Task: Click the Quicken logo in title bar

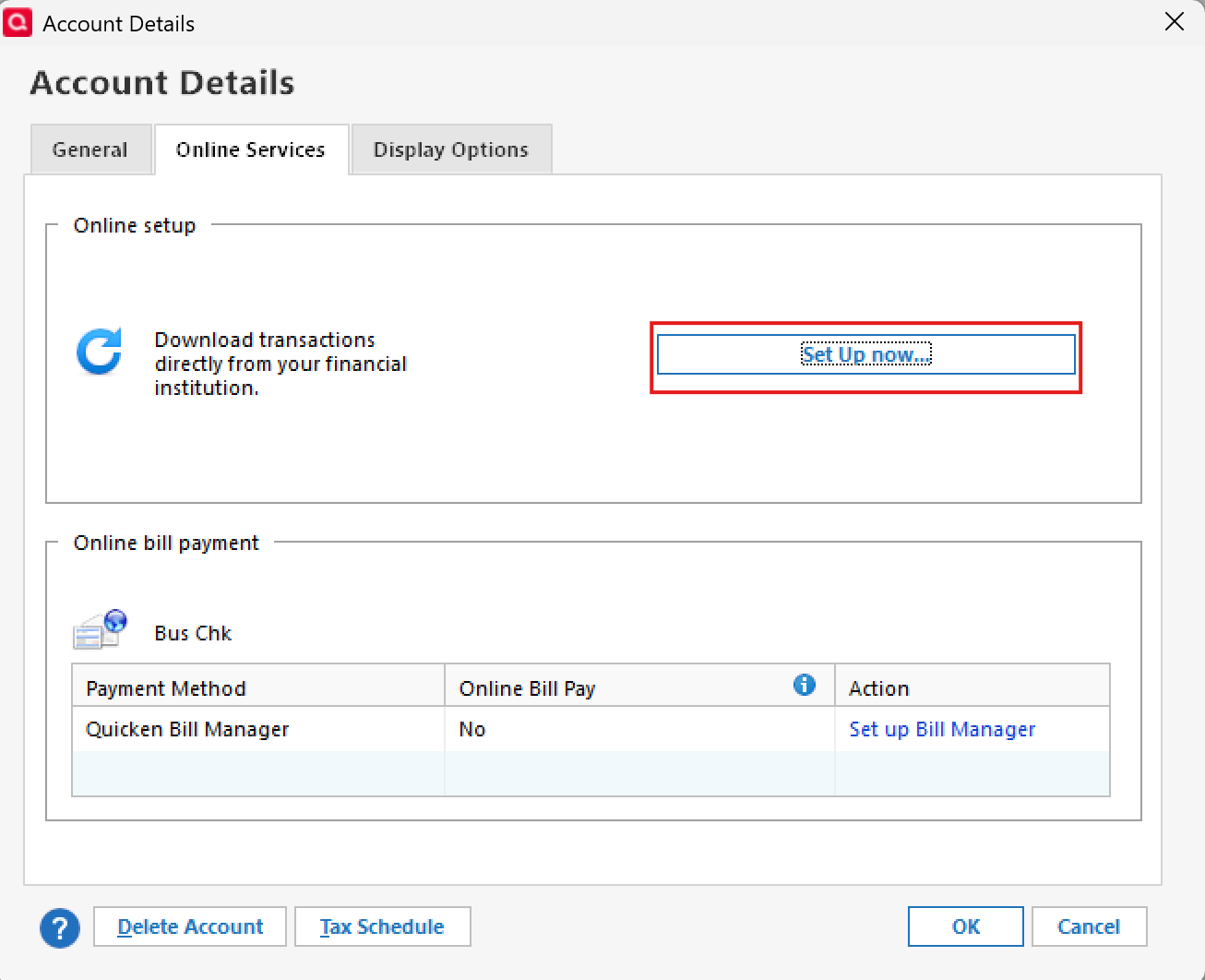Action: pos(18,22)
